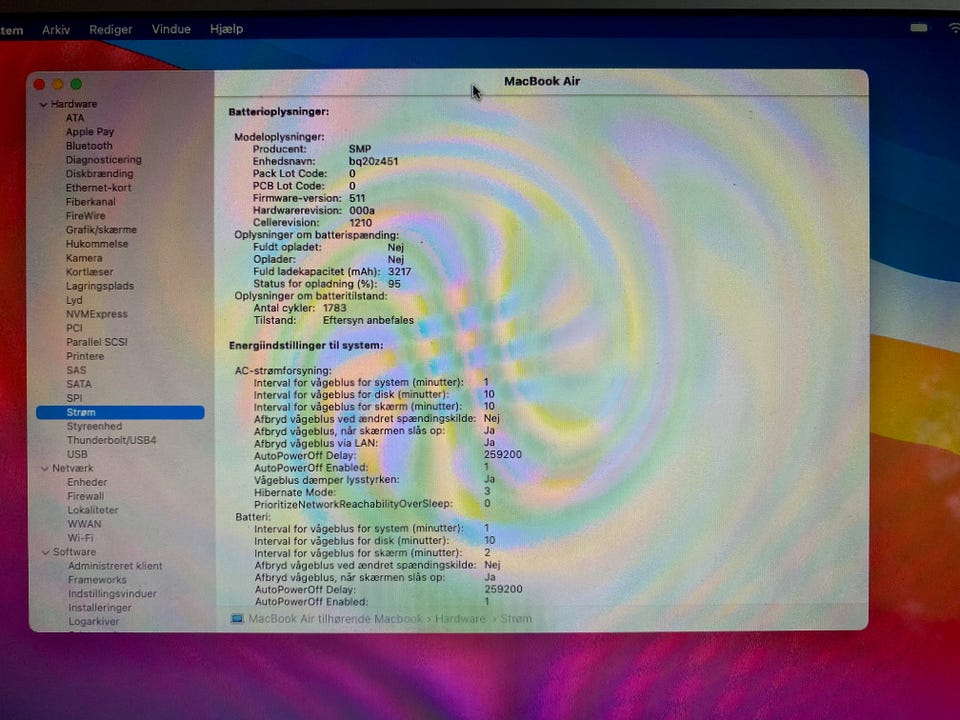Select FireWire in the sidebar

[x=85, y=216]
